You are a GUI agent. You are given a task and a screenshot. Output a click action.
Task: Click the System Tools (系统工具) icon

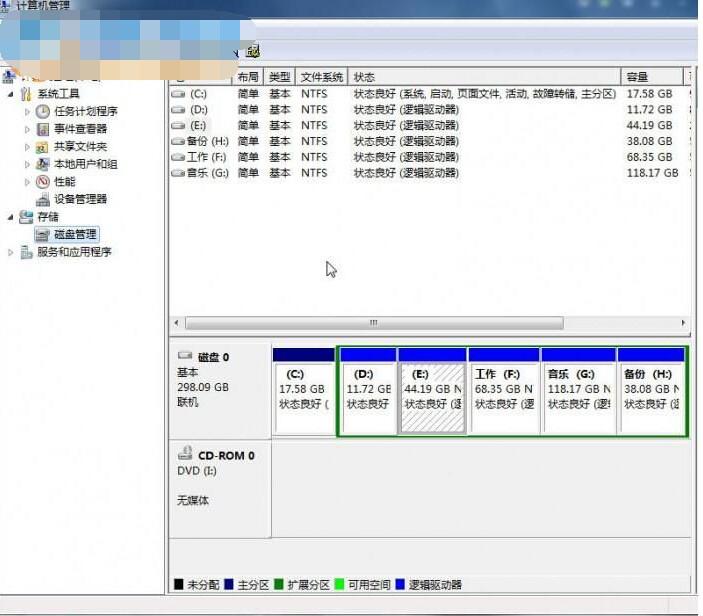(x=26, y=94)
